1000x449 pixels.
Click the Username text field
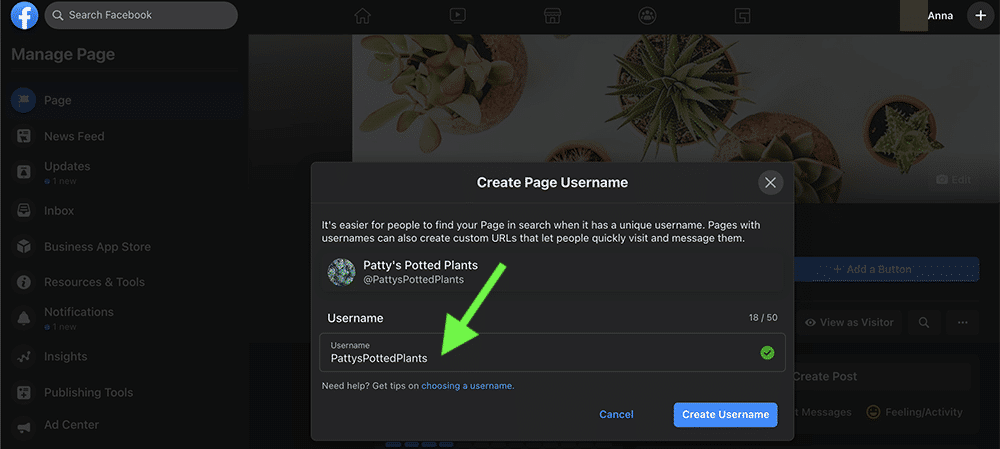click(540, 352)
